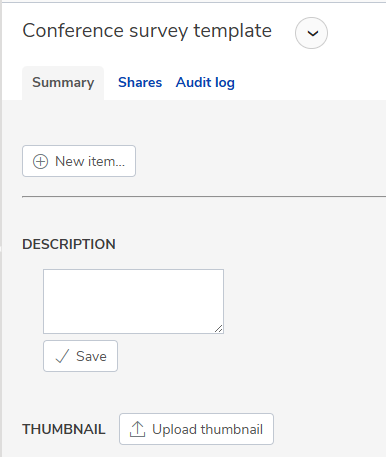Expand the chevron menu beside the title
Image resolution: width=386 pixels, height=457 pixels.
click(311, 33)
